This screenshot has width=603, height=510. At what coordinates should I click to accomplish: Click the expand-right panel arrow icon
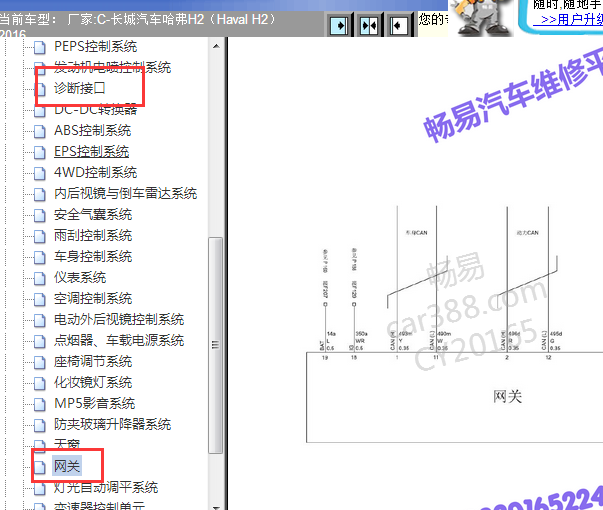pyautogui.click(x=339, y=25)
